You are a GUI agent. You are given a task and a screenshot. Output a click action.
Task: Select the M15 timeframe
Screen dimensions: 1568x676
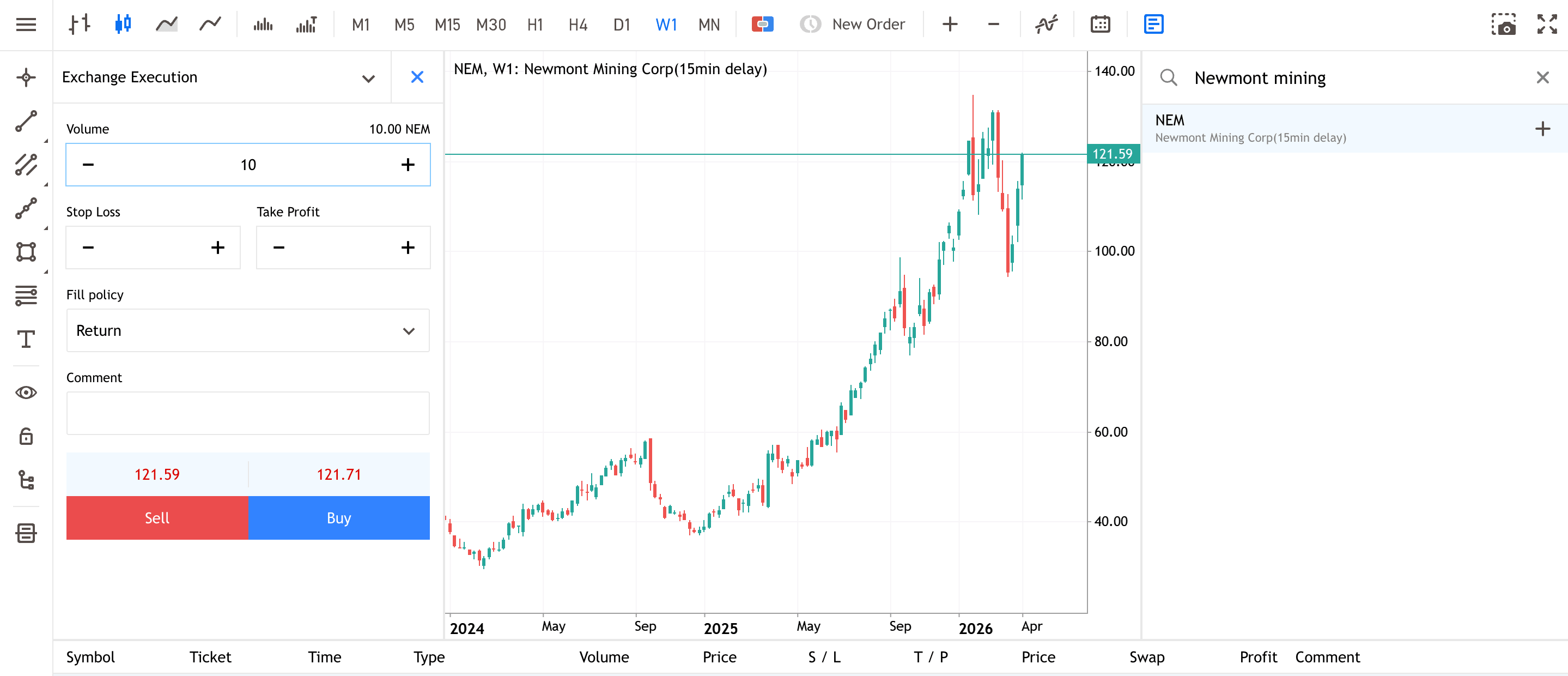(x=447, y=25)
